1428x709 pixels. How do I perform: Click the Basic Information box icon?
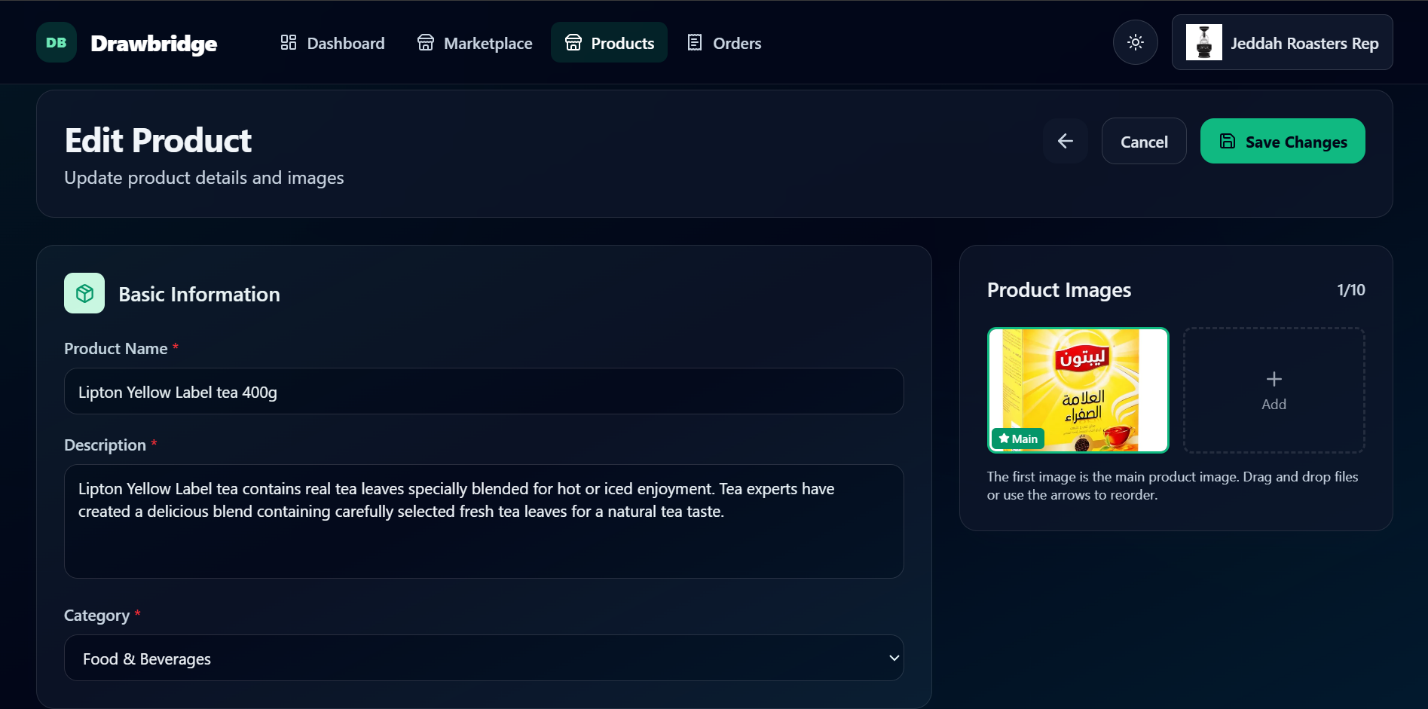[84, 294]
